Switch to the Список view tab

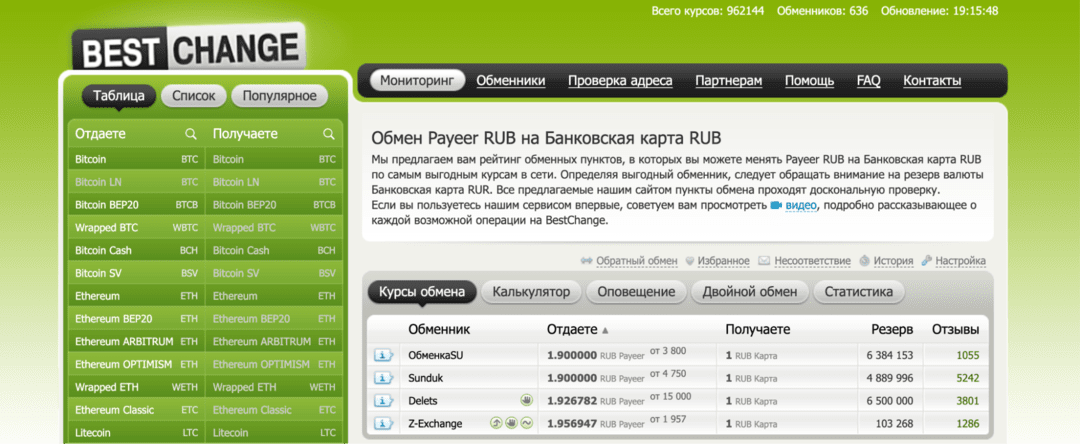click(x=194, y=96)
